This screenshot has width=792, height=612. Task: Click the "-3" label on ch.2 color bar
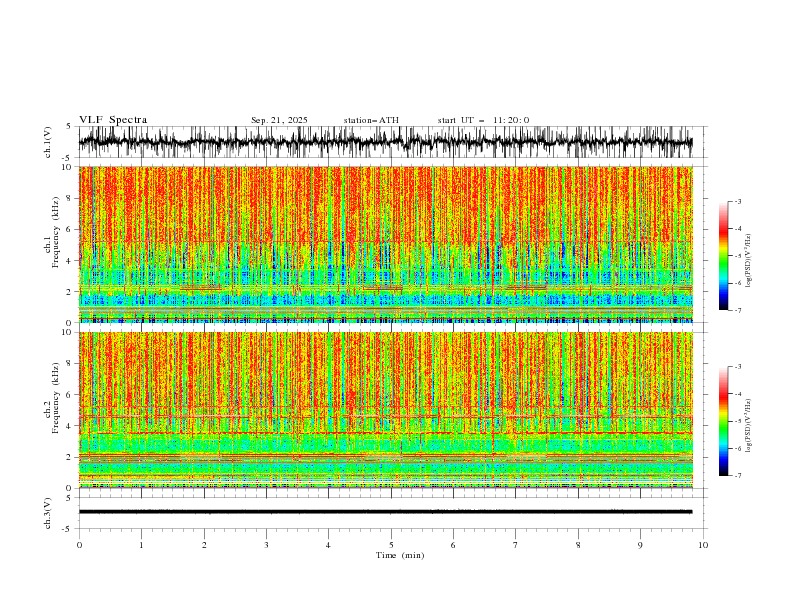pos(738,367)
